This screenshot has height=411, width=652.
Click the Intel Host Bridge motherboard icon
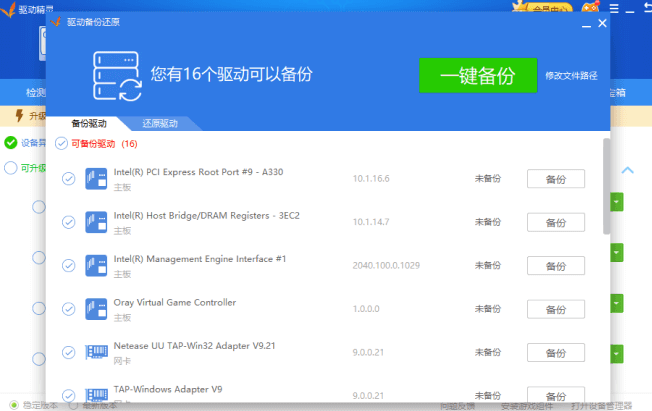[96, 222]
